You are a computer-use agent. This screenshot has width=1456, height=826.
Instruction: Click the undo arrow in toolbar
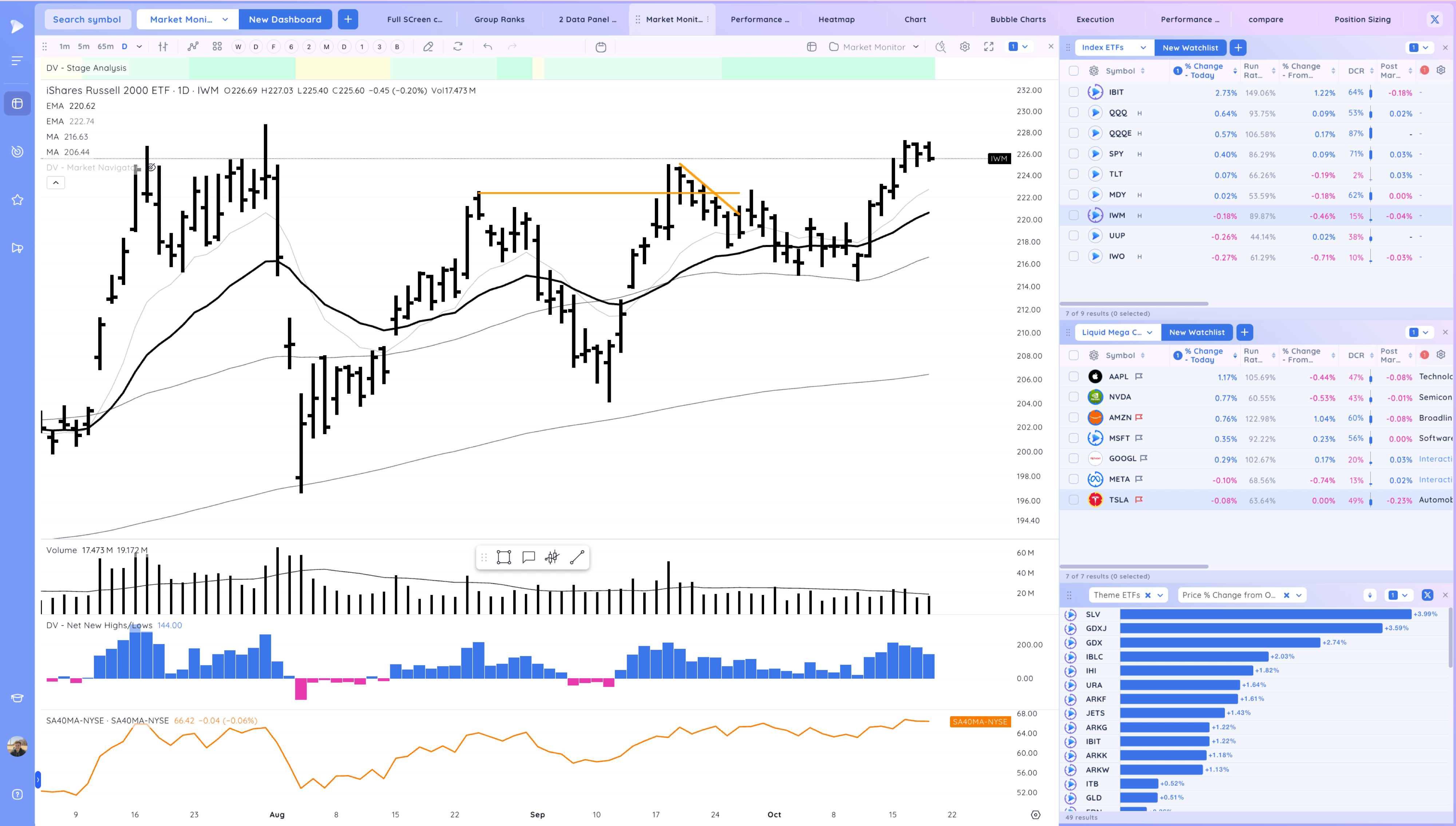click(x=487, y=47)
